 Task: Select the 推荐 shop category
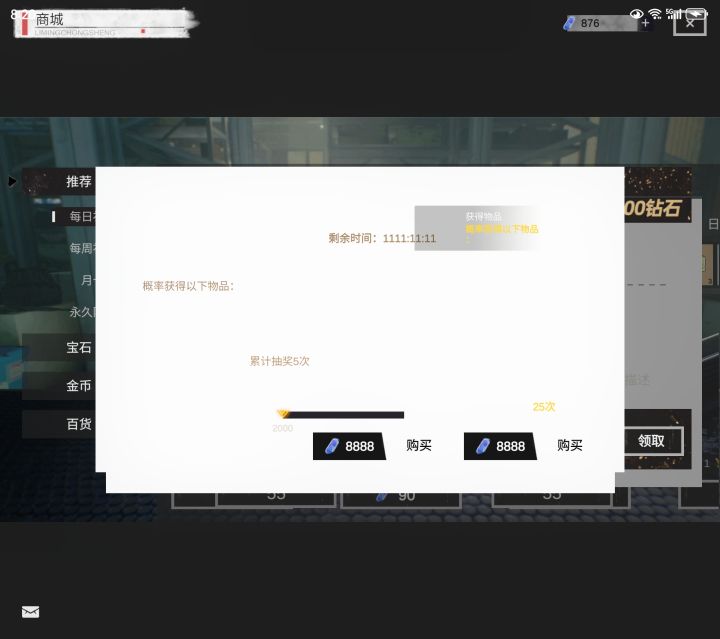59,182
